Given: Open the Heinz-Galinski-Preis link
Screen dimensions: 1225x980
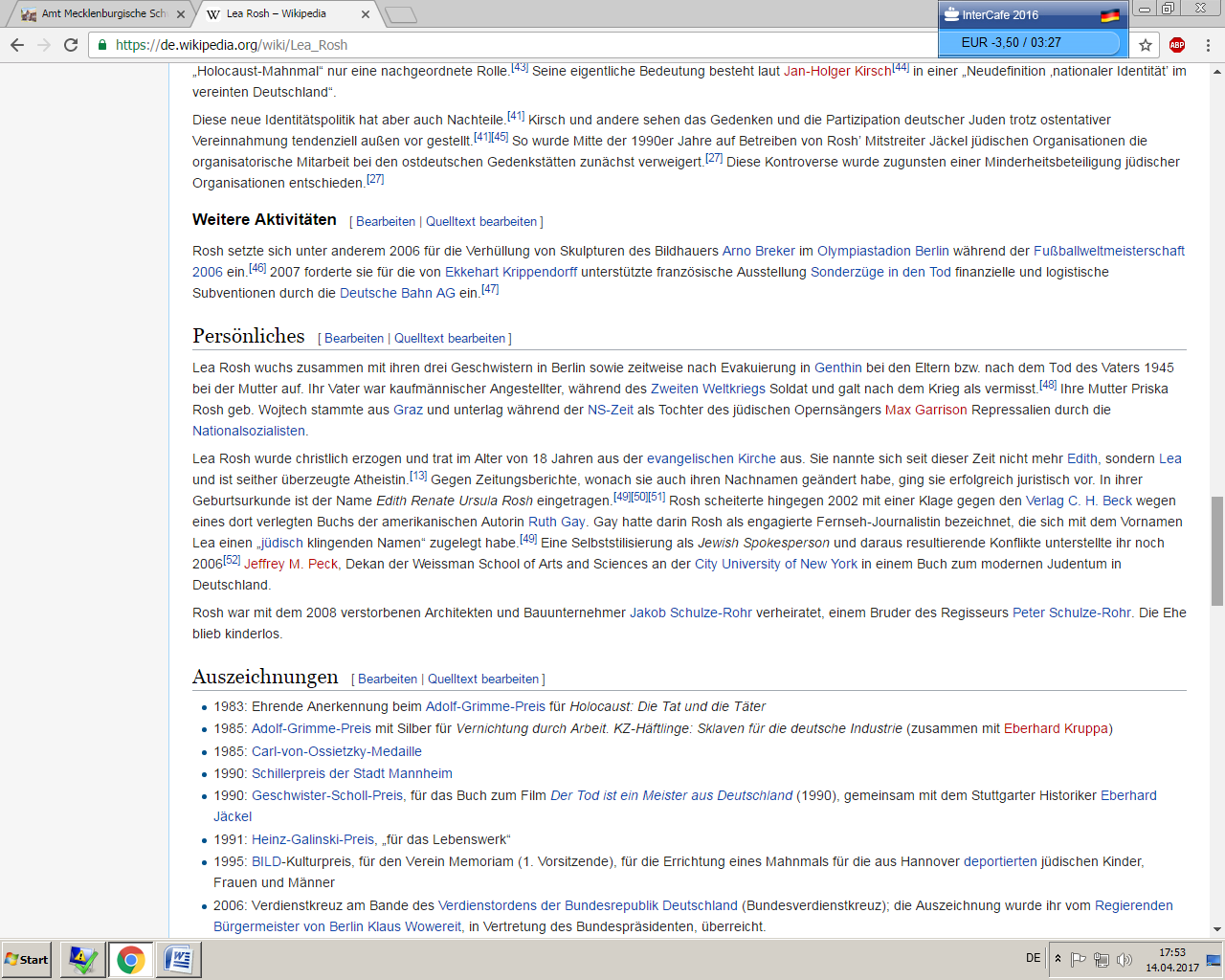Looking at the screenshot, I should pyautogui.click(x=313, y=840).
